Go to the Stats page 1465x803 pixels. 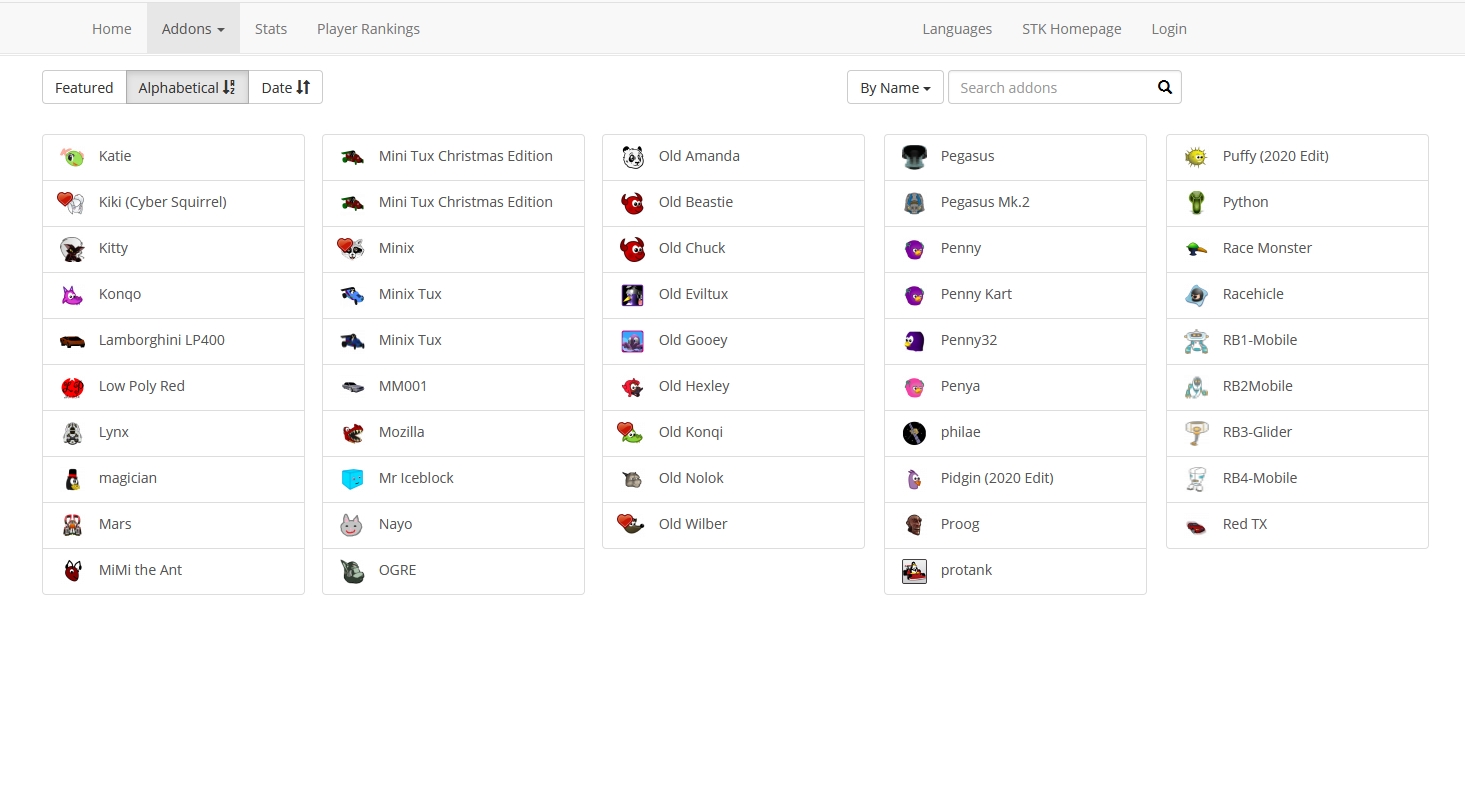(x=271, y=29)
